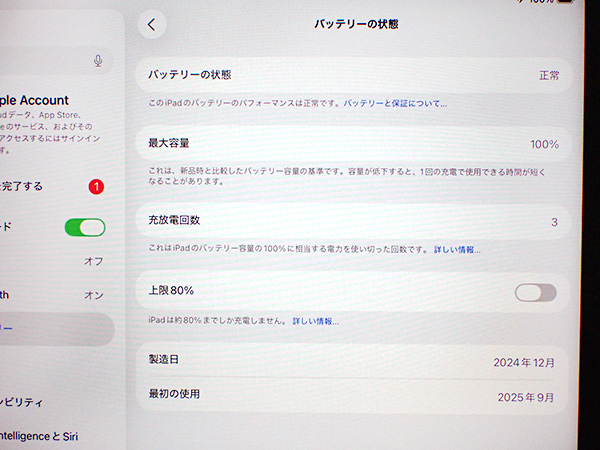Tap the microphone icon in search field

[98, 61]
